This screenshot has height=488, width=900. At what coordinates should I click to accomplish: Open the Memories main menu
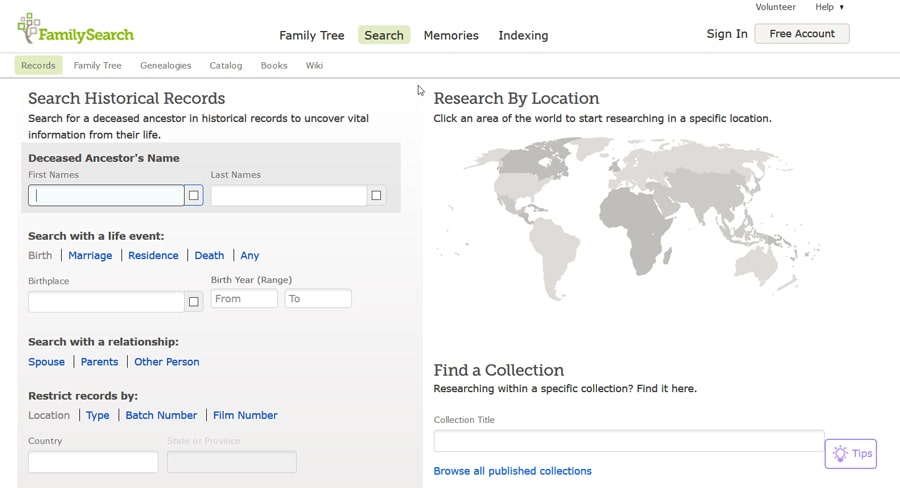tap(451, 35)
